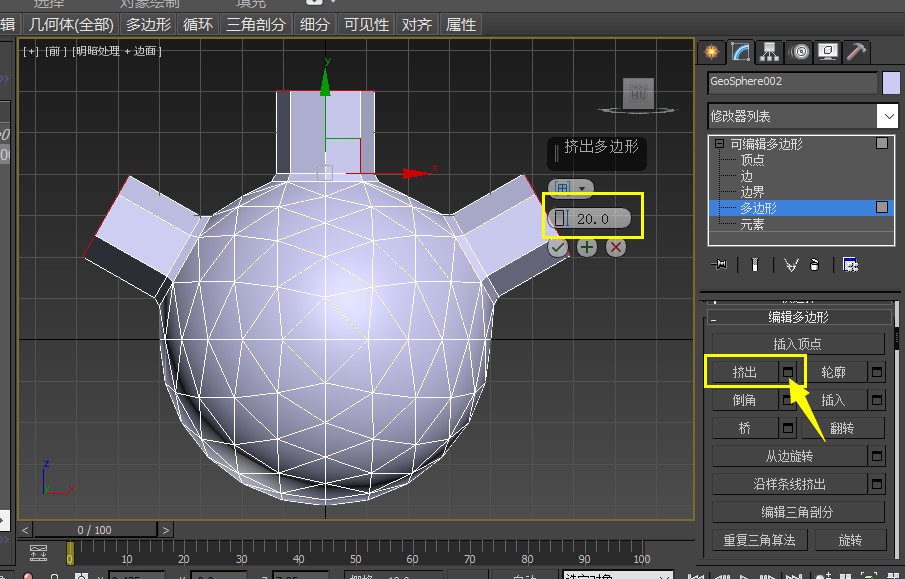Image resolution: width=905 pixels, height=579 pixels.
Task: Confirm extrude with the checkmark button
Action: [x=558, y=247]
